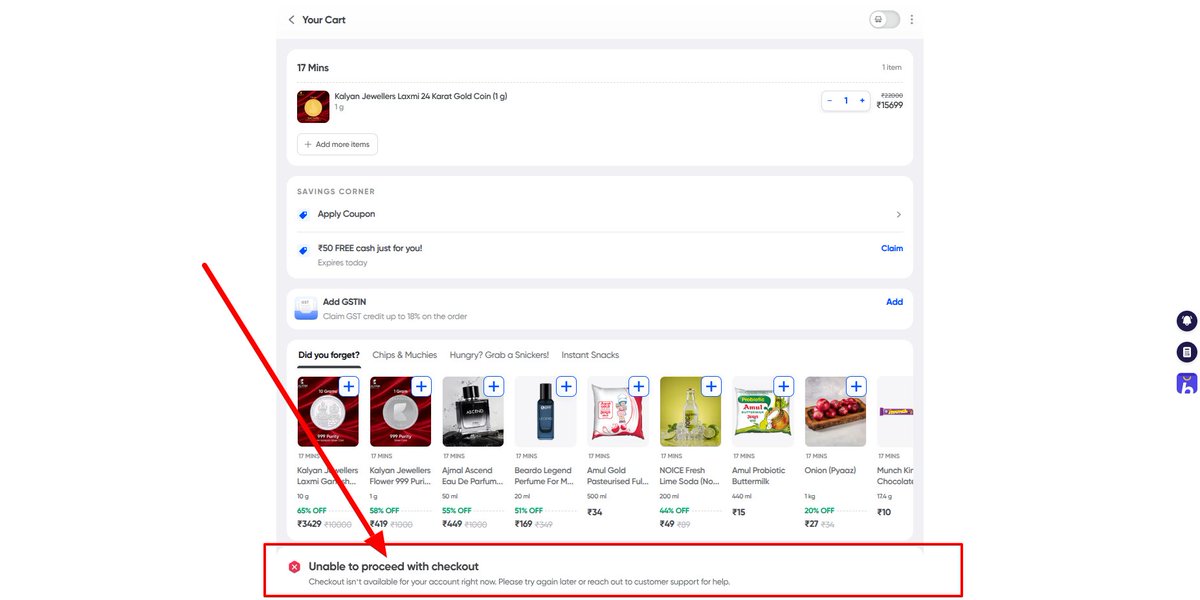Click Add to enter GSTIN
Screen dimensions: 1200x600
(894, 302)
